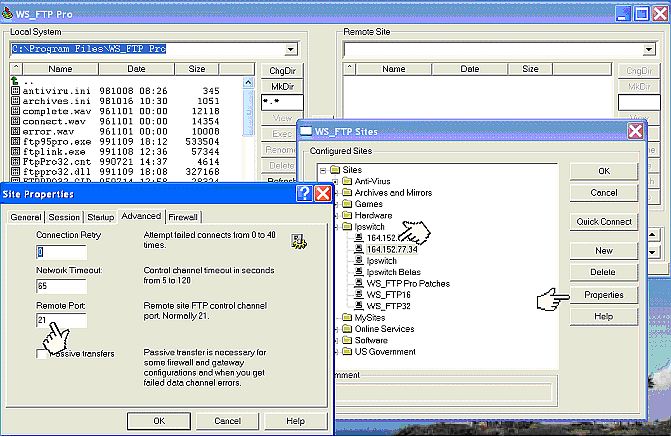Click the ftp95pro.exe file icon
The height and width of the screenshot is (437, 671).
click(15, 141)
